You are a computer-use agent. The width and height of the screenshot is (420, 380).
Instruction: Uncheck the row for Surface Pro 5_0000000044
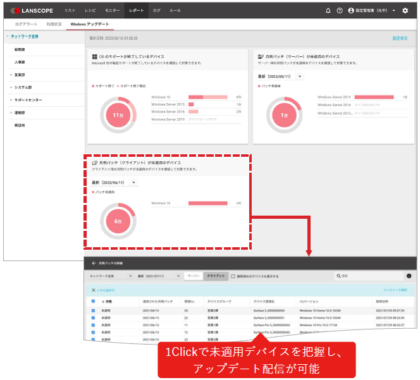pyautogui.click(x=93, y=325)
